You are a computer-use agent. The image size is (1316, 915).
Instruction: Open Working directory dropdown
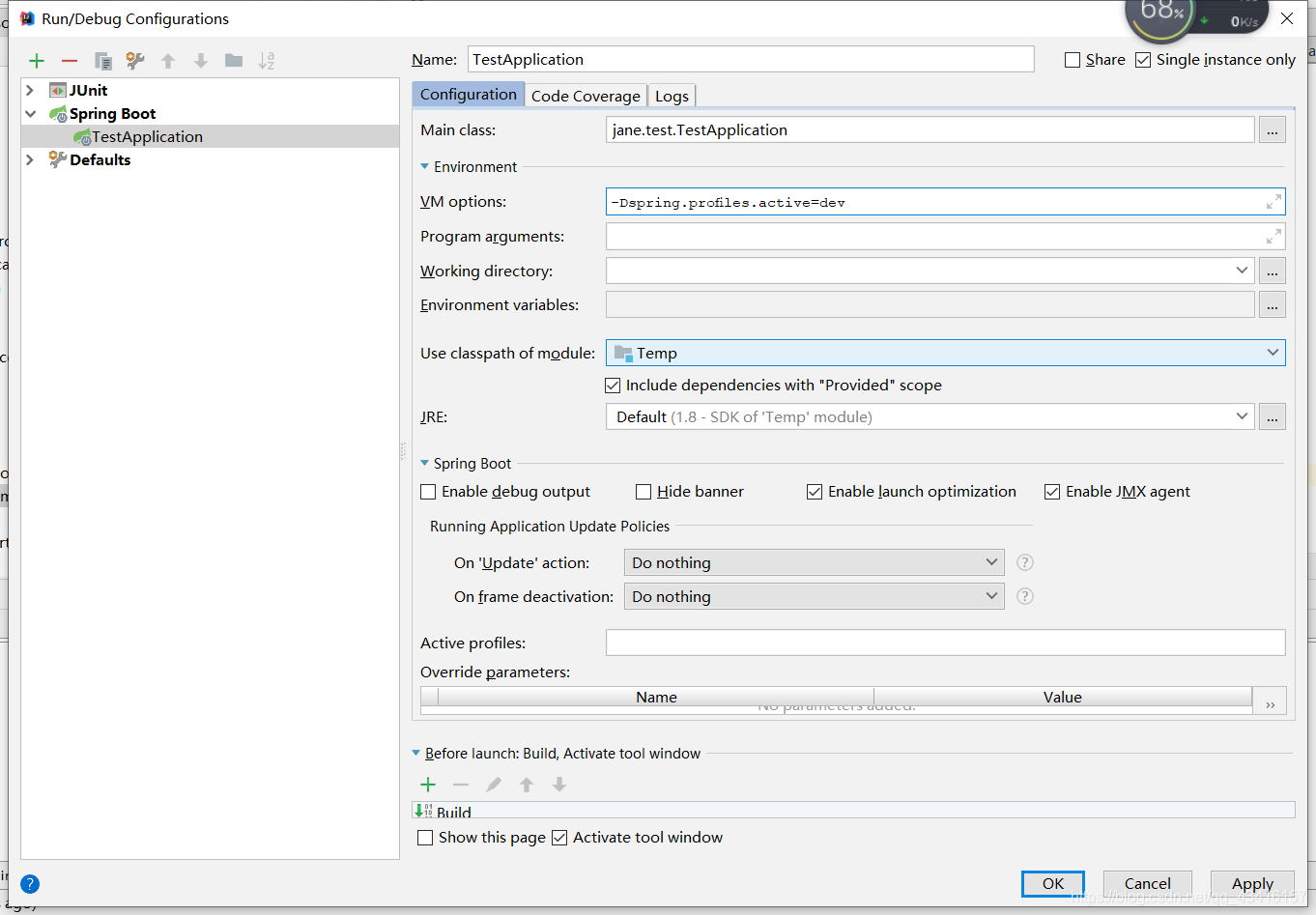click(1242, 271)
